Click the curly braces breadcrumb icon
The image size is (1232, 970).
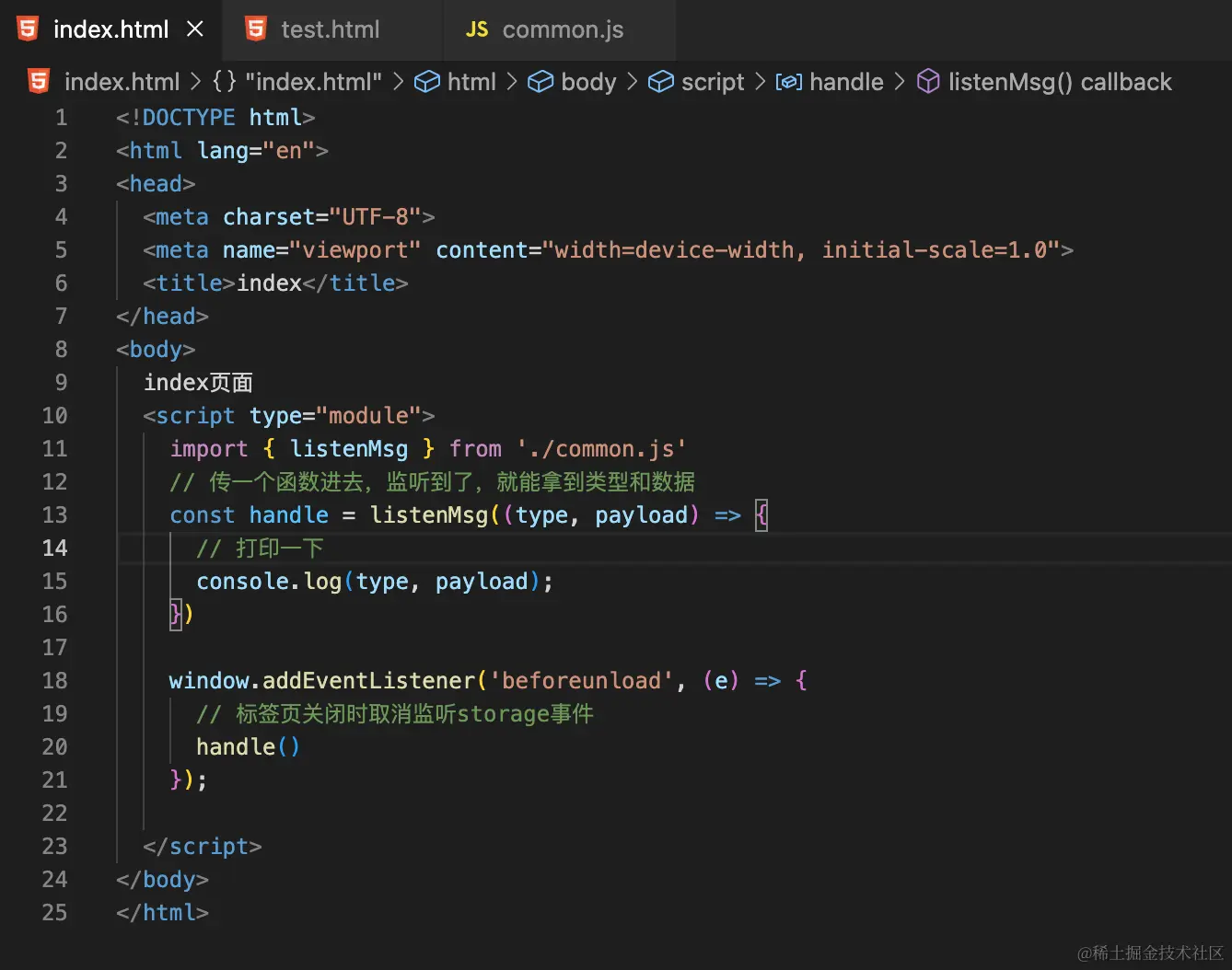pos(224,82)
